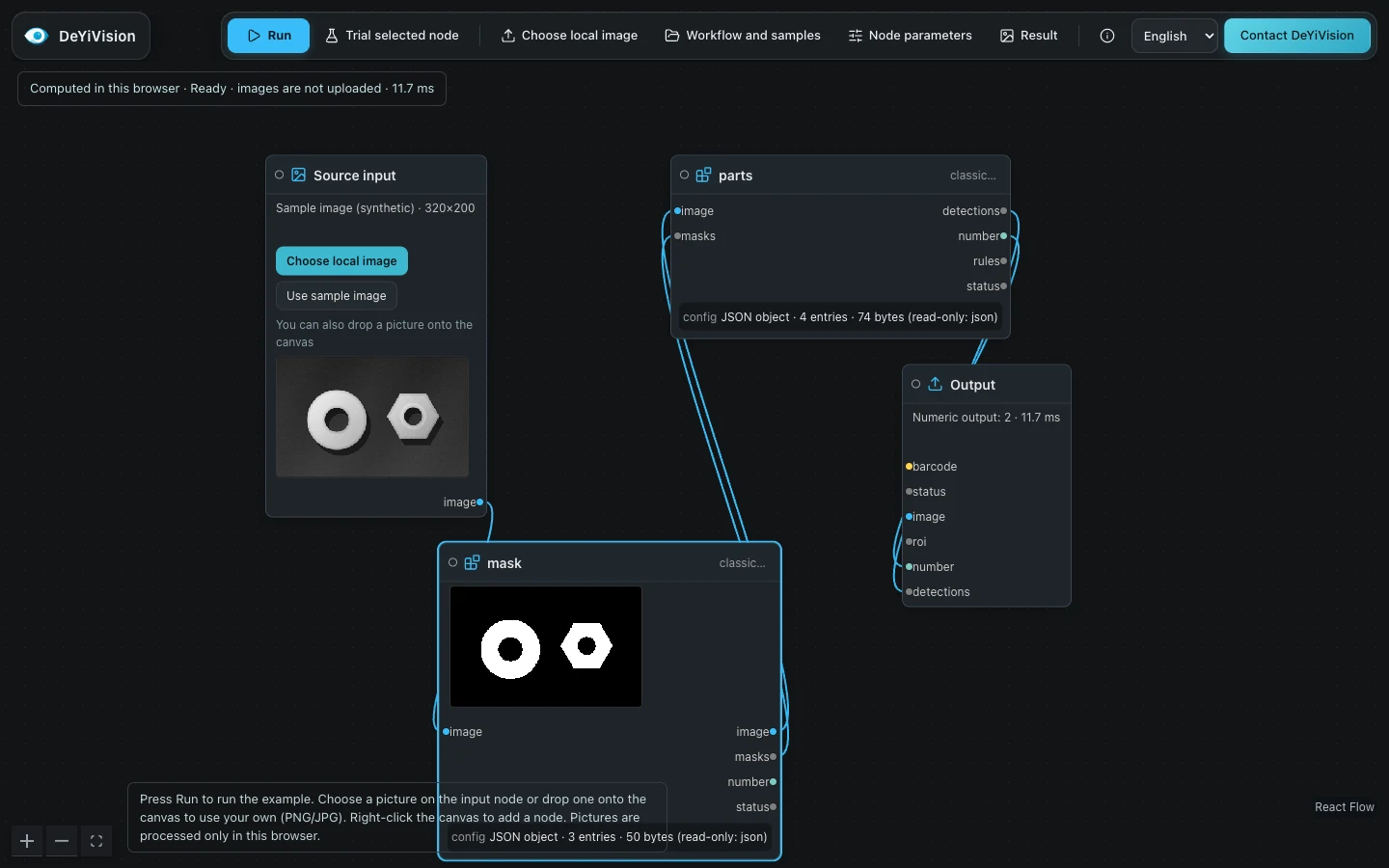Click the React Flow attribution link

(x=1345, y=807)
